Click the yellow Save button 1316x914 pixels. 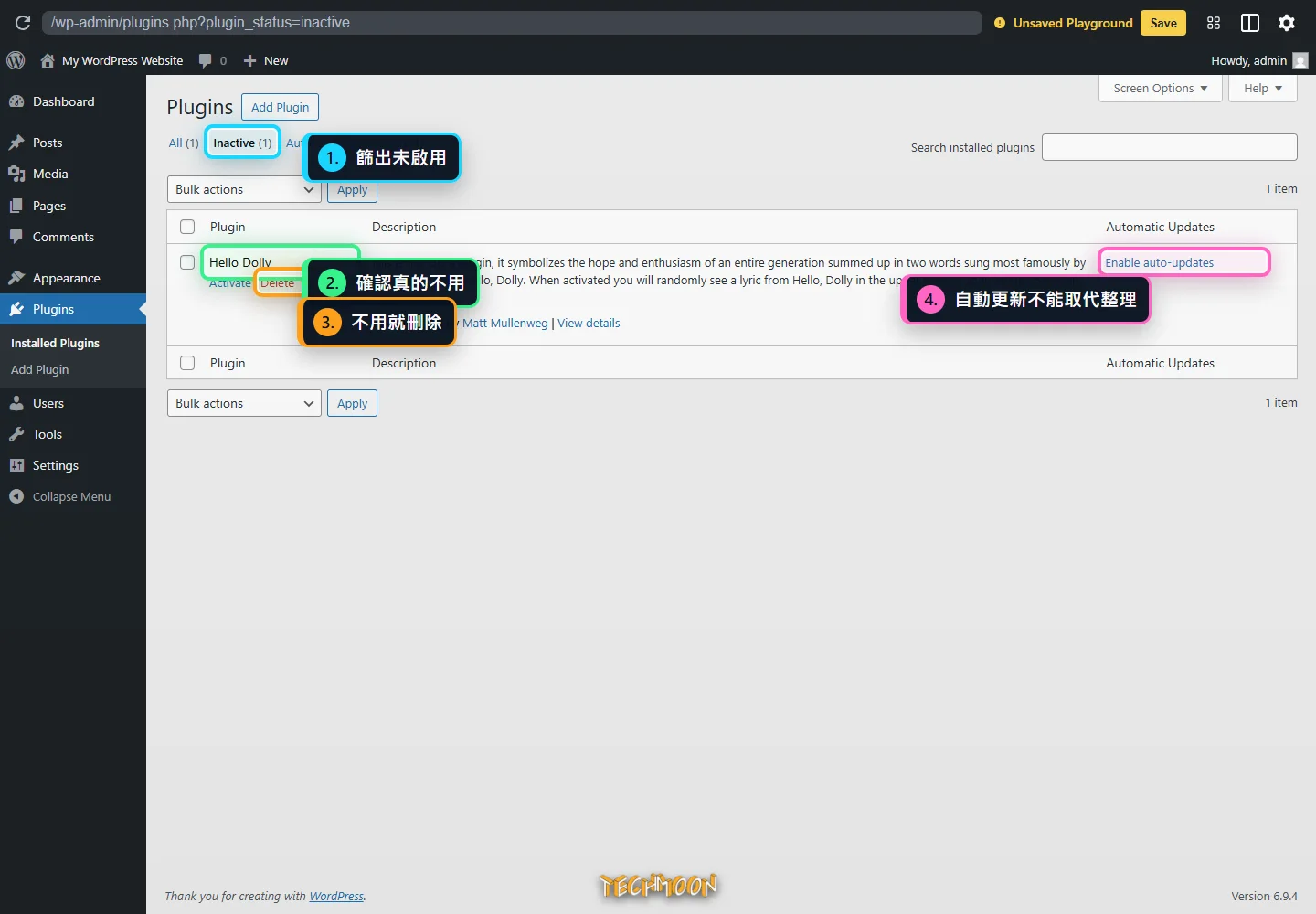(x=1163, y=23)
